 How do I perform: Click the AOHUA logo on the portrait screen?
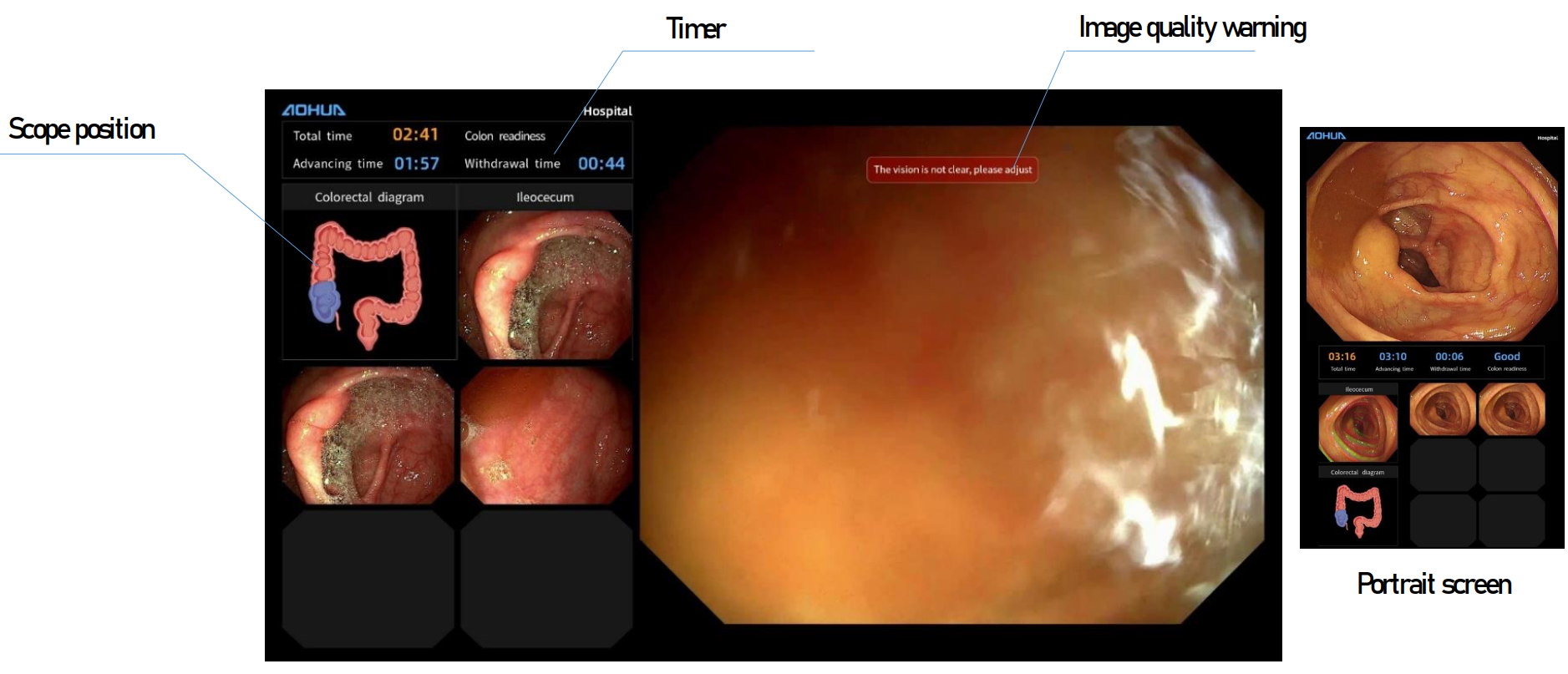(x=1326, y=136)
